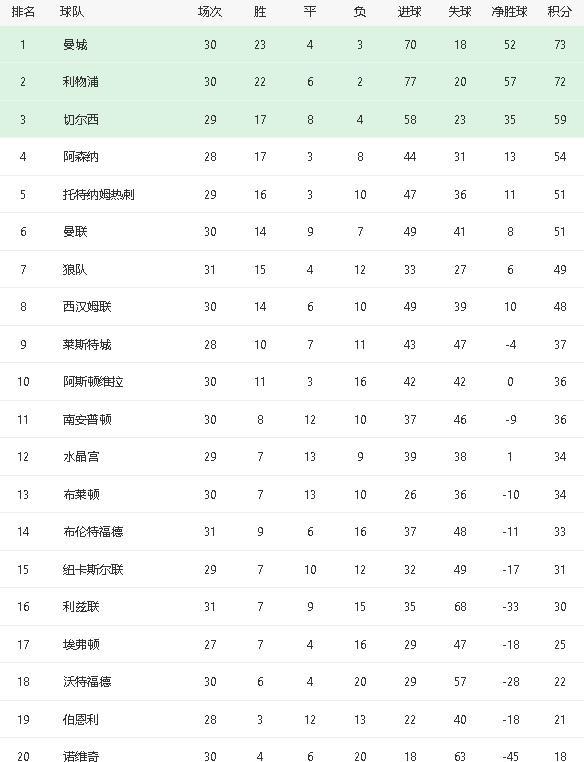Viewport: 584px width, 762px height.
Task: Click the 托特纳姆热刺 team name
Action: tap(99, 194)
